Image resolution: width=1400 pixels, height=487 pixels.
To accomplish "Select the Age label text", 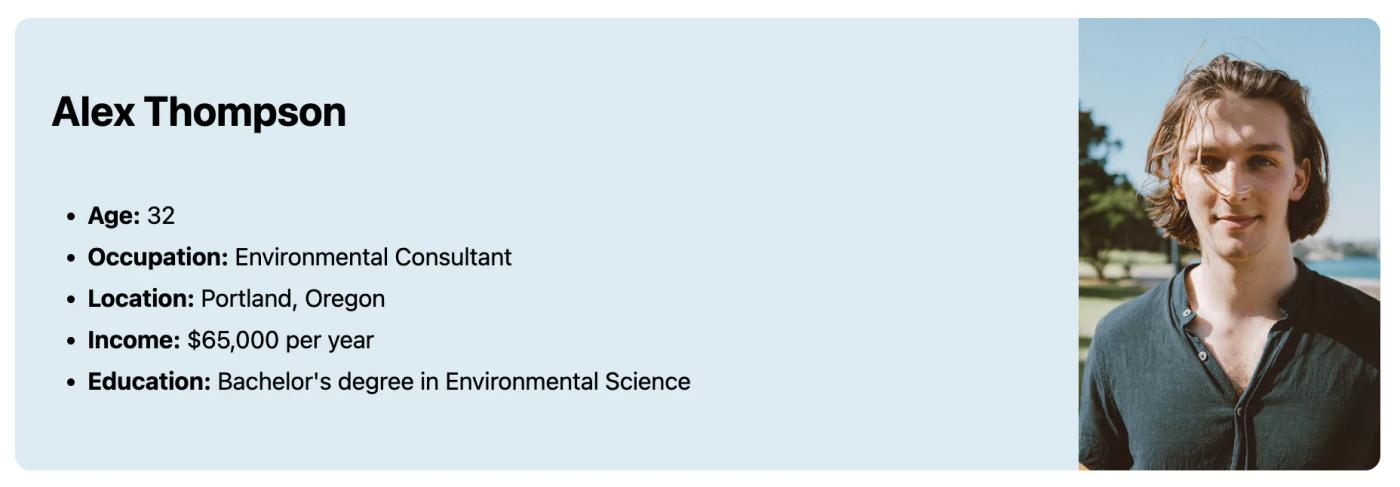I will pos(114,215).
